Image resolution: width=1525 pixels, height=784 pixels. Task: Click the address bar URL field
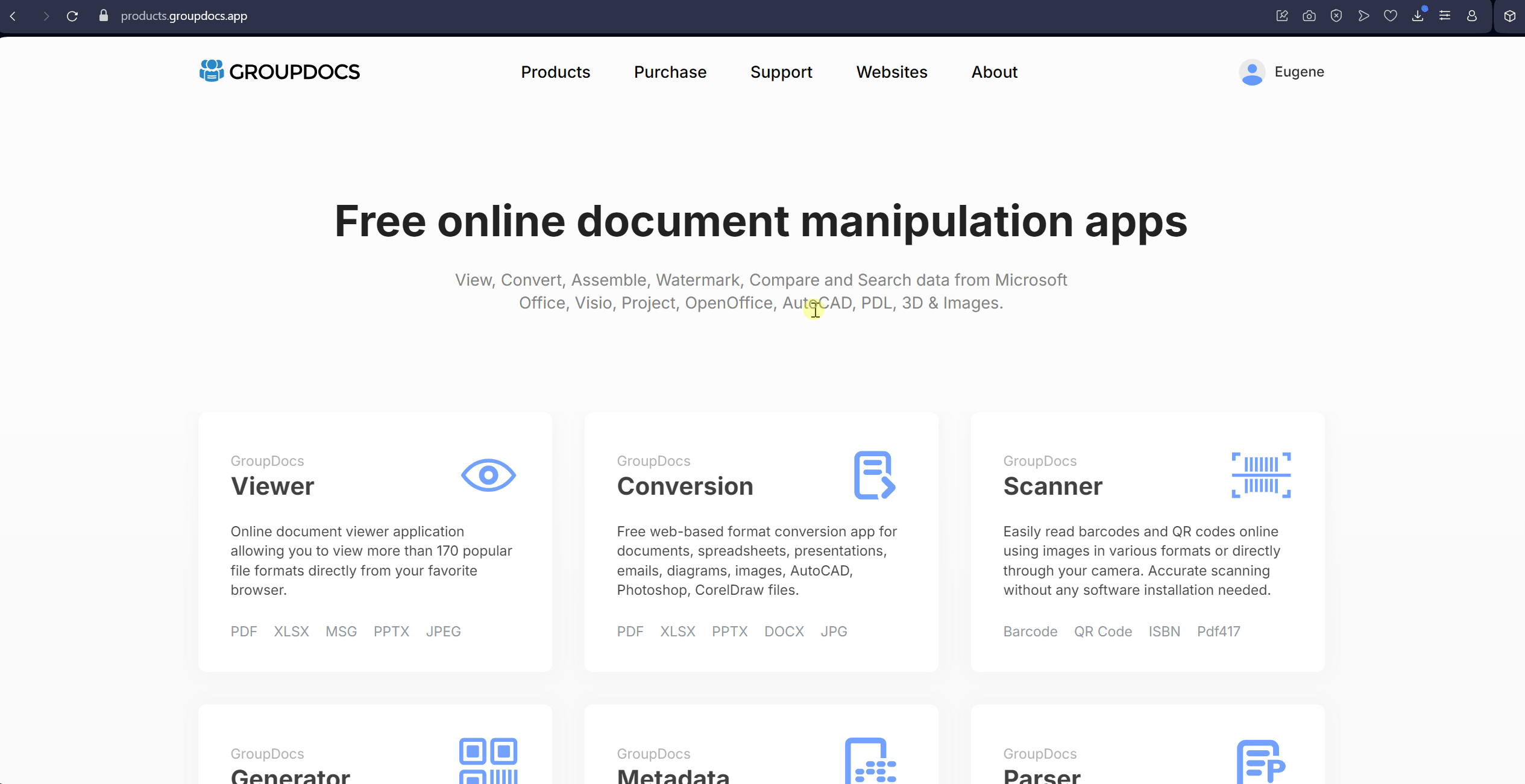pos(184,16)
